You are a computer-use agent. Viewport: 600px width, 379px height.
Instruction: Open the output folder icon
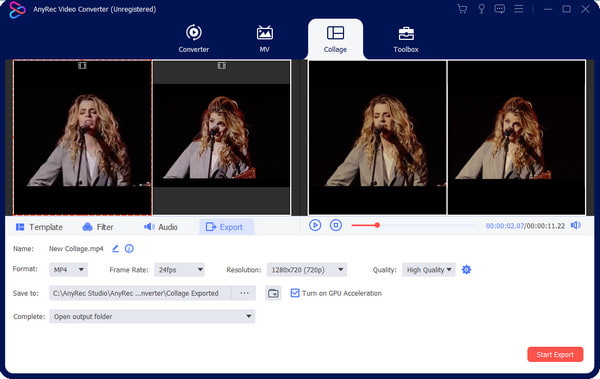(x=273, y=293)
